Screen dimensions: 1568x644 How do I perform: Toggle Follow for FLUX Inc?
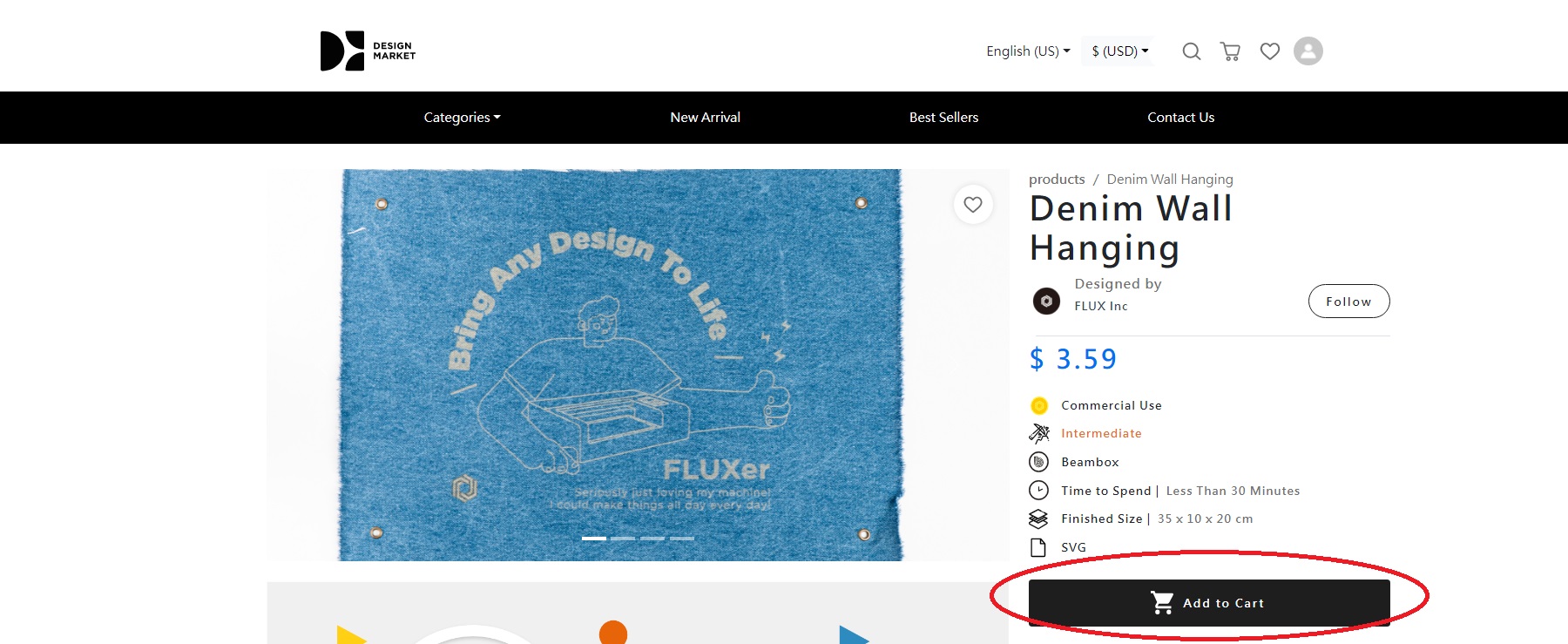pyautogui.click(x=1348, y=302)
